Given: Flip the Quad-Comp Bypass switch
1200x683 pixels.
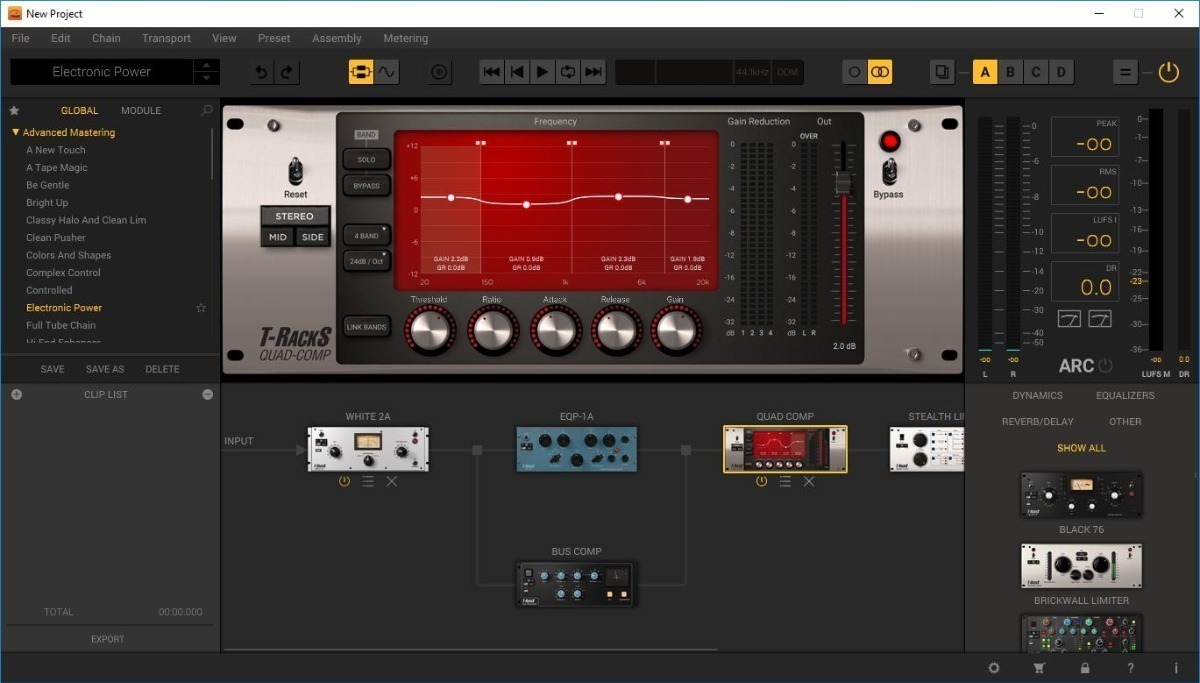Looking at the screenshot, I should pyautogui.click(x=888, y=172).
